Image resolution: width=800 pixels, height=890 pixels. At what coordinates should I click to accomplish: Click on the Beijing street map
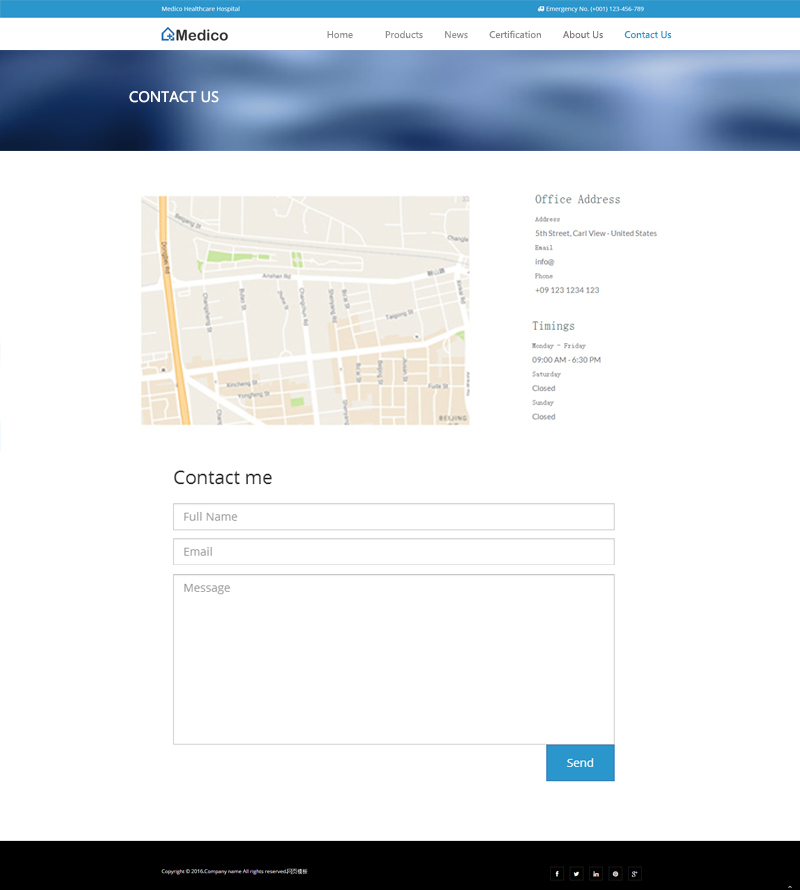[x=305, y=310]
